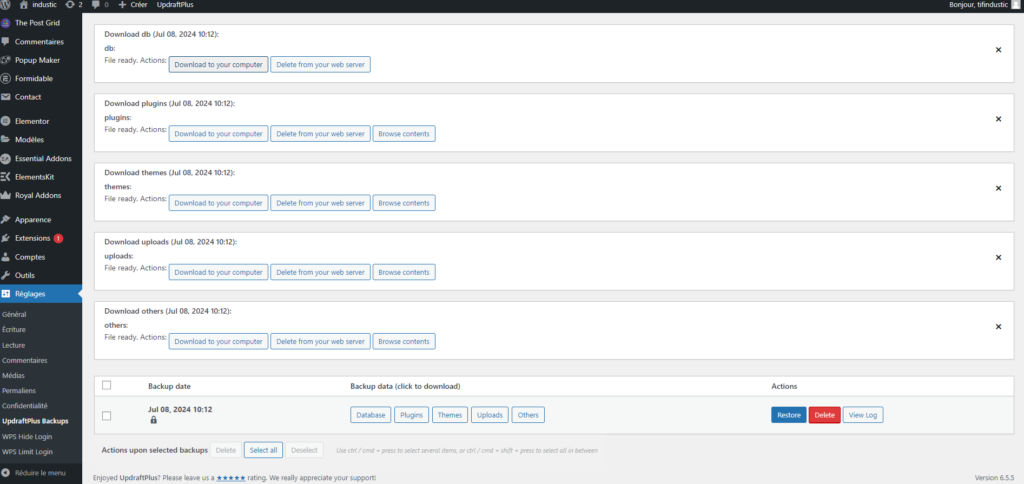Dismiss the Download db panel with X

click(x=997, y=49)
